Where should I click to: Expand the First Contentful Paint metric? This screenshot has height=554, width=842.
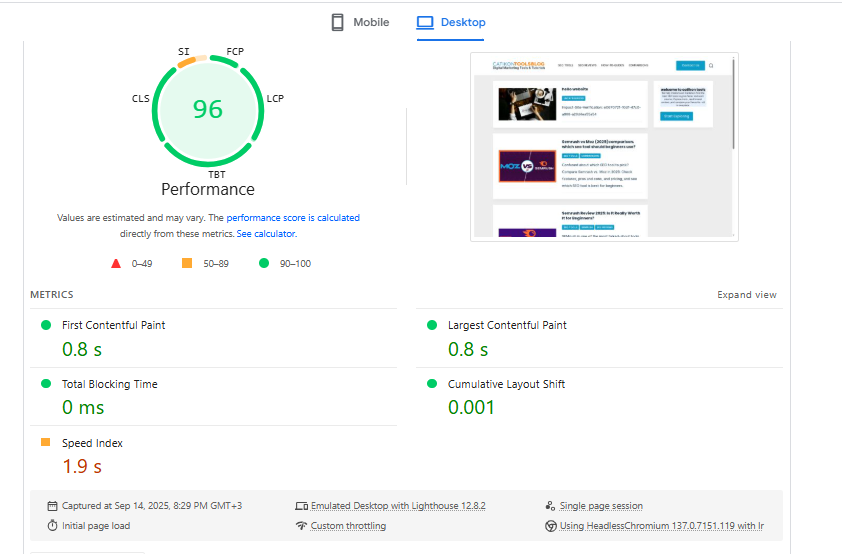coord(113,325)
